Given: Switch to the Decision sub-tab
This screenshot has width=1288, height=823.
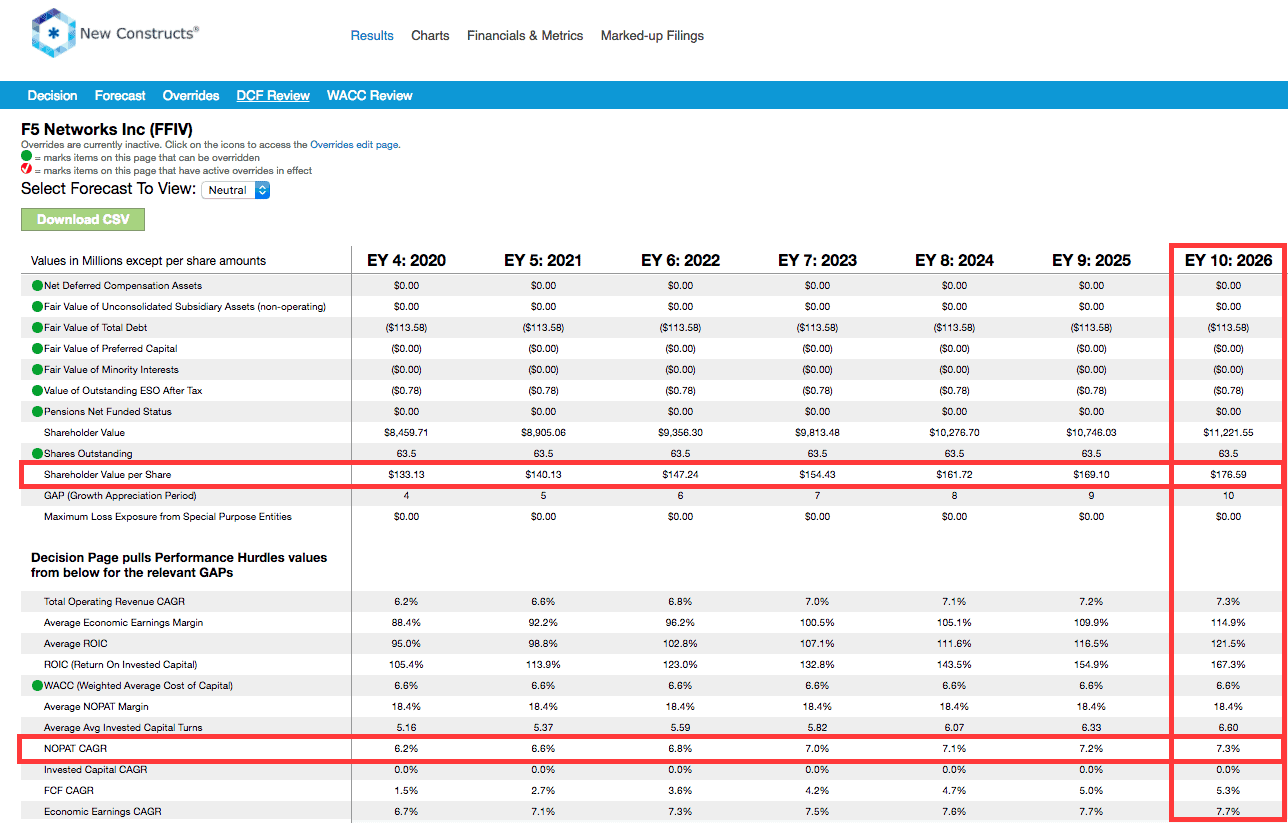Looking at the screenshot, I should 52,96.
